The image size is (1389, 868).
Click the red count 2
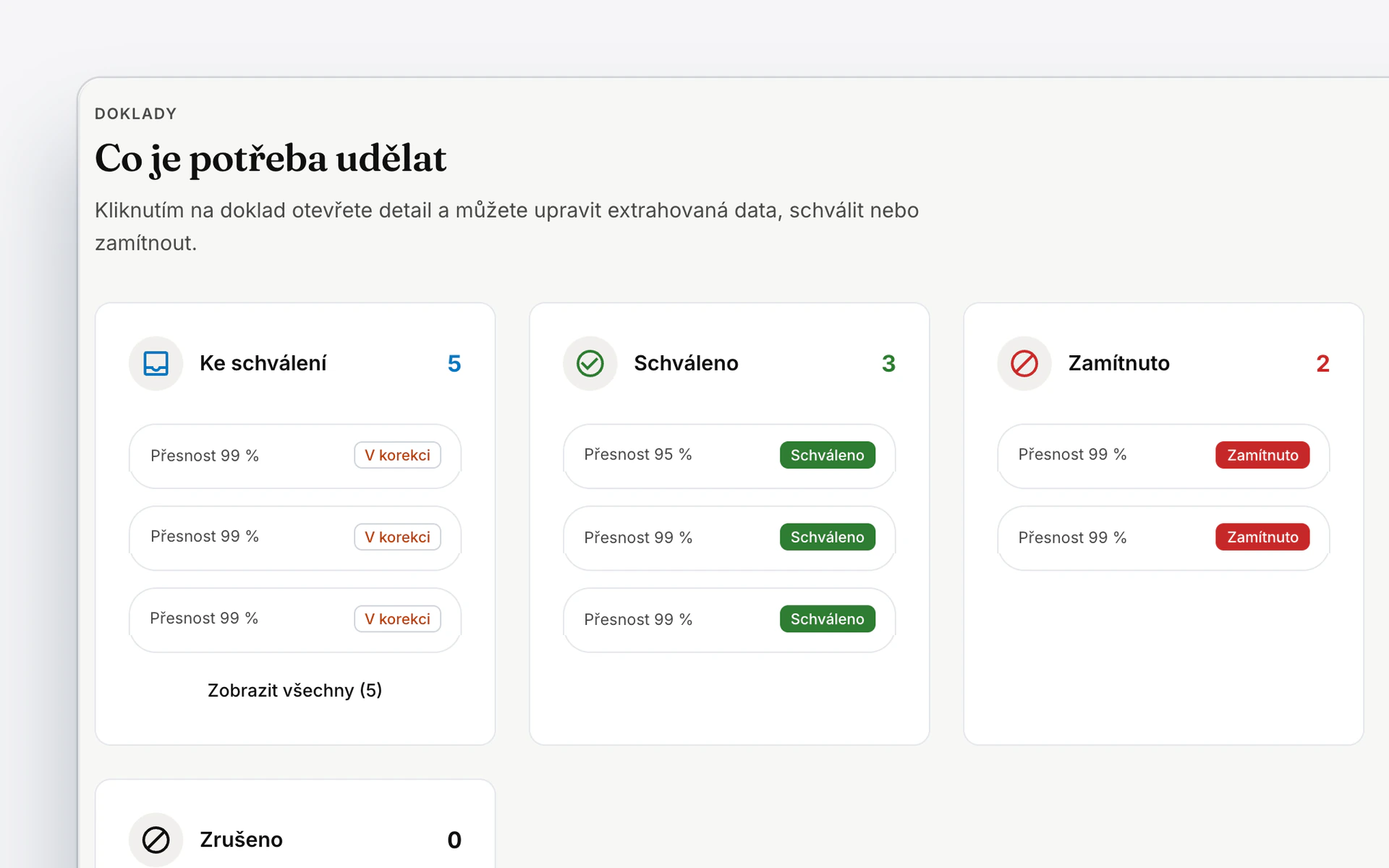1322,363
